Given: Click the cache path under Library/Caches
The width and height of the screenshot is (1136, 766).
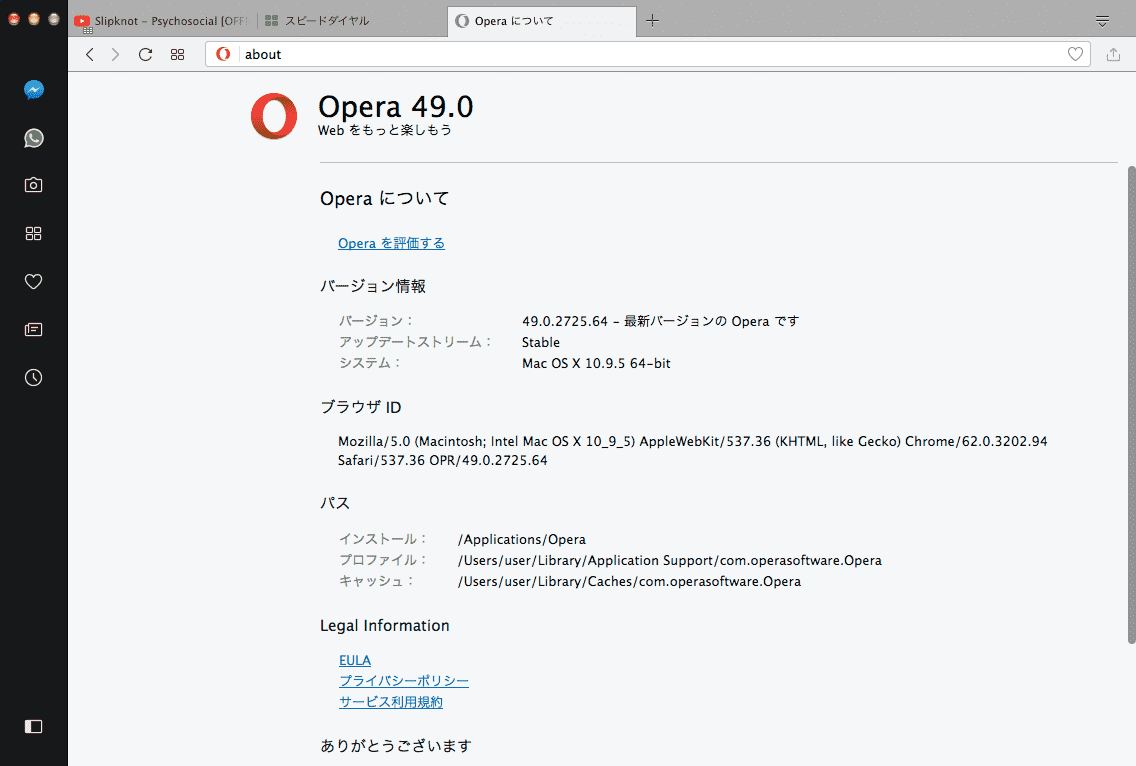Looking at the screenshot, I should click(x=629, y=581).
